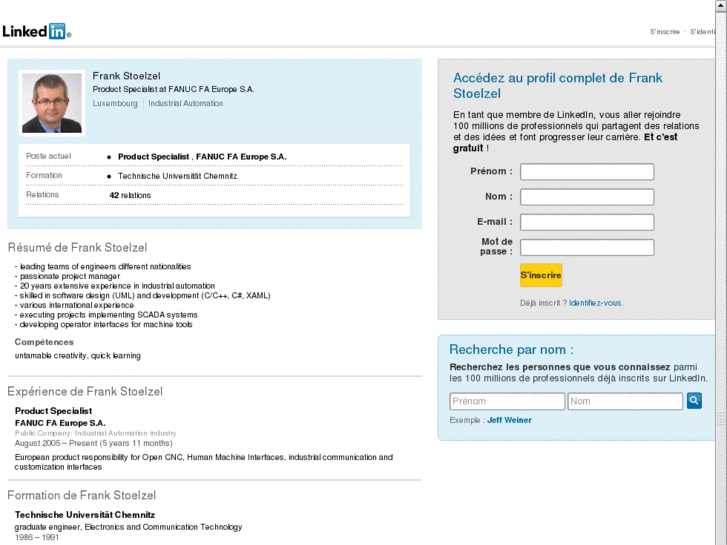Click the Compétences subheading
The image size is (727, 545).
point(44,342)
